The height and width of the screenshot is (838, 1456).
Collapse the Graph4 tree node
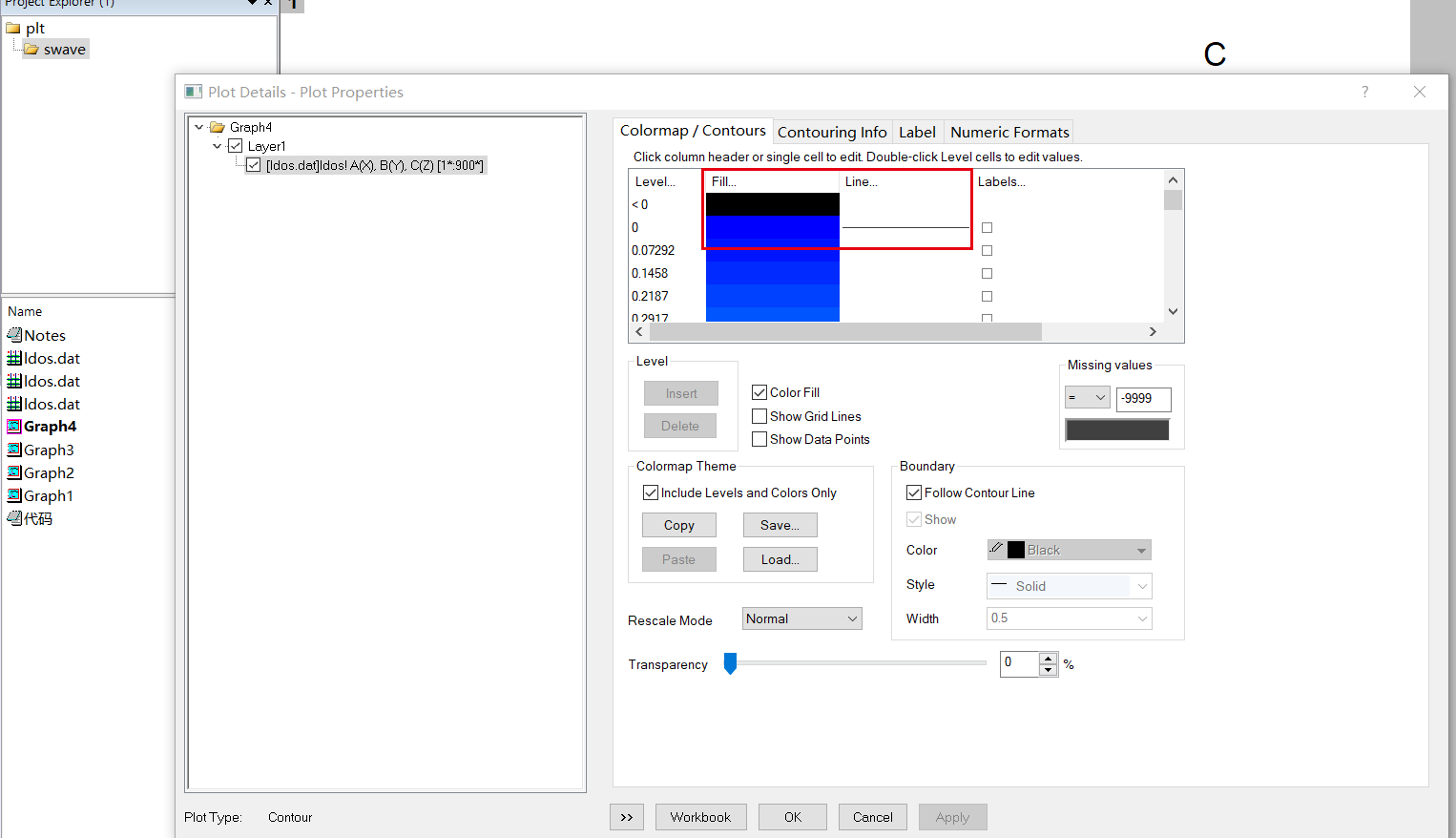(x=198, y=127)
